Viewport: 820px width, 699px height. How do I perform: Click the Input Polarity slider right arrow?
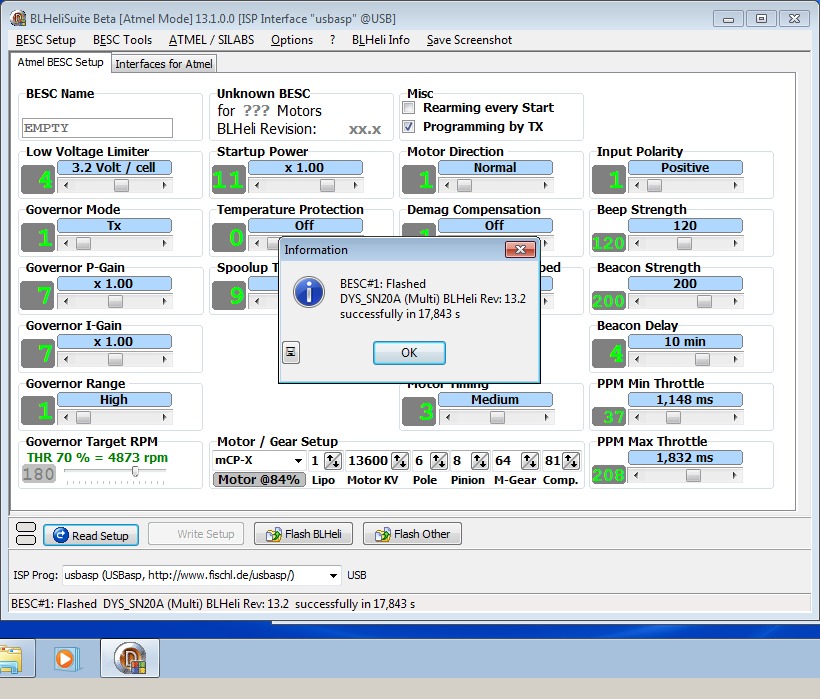736,185
